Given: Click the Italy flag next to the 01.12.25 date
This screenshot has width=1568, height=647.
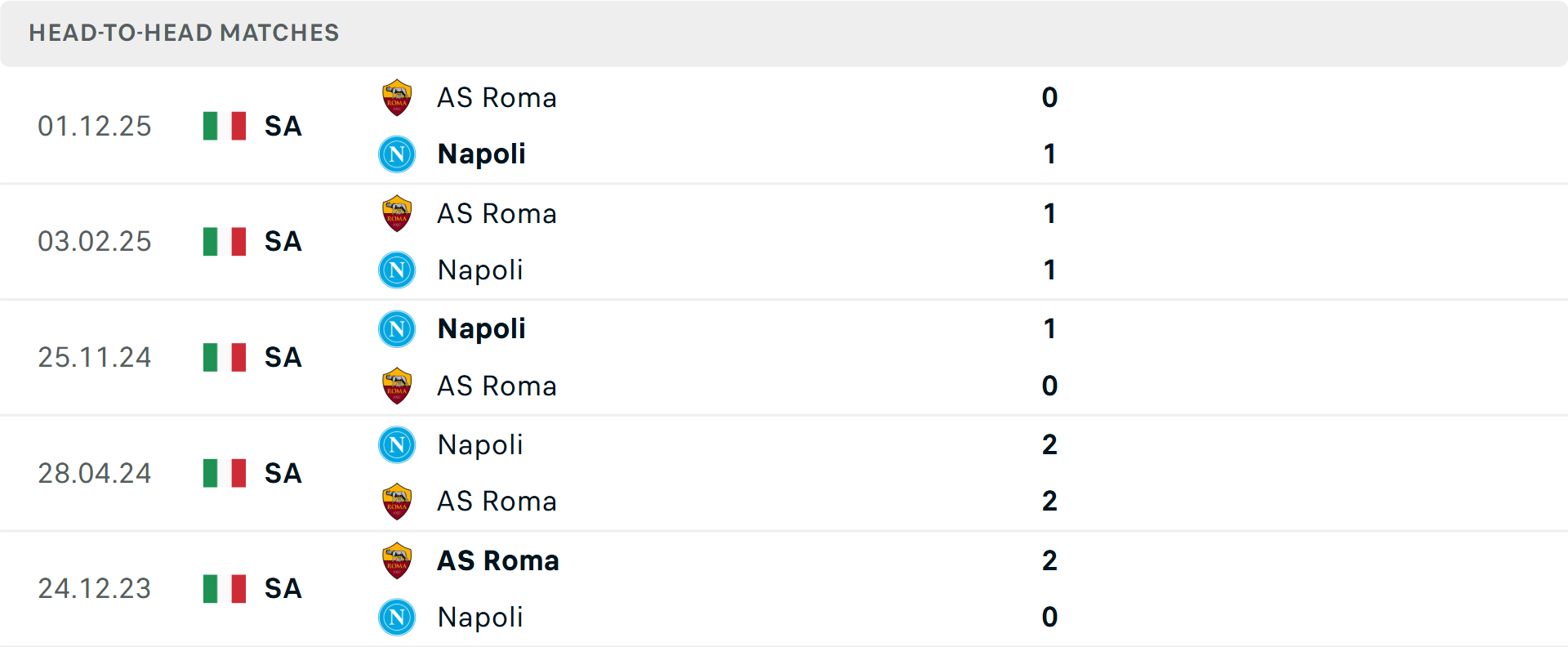Looking at the screenshot, I should [224, 126].
